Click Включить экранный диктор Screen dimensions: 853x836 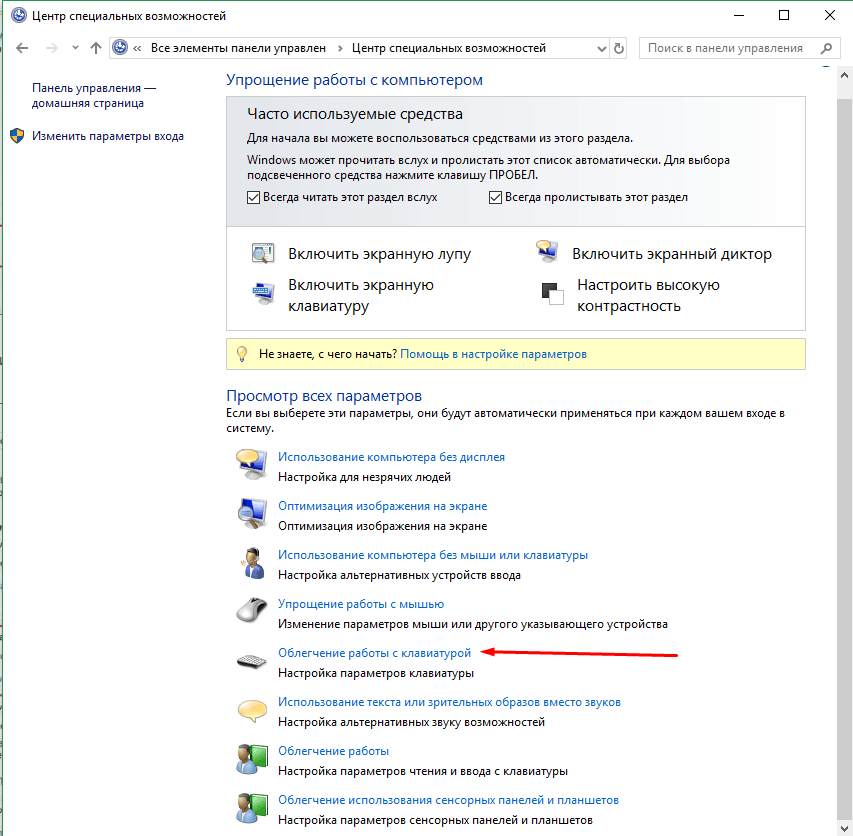click(x=671, y=254)
